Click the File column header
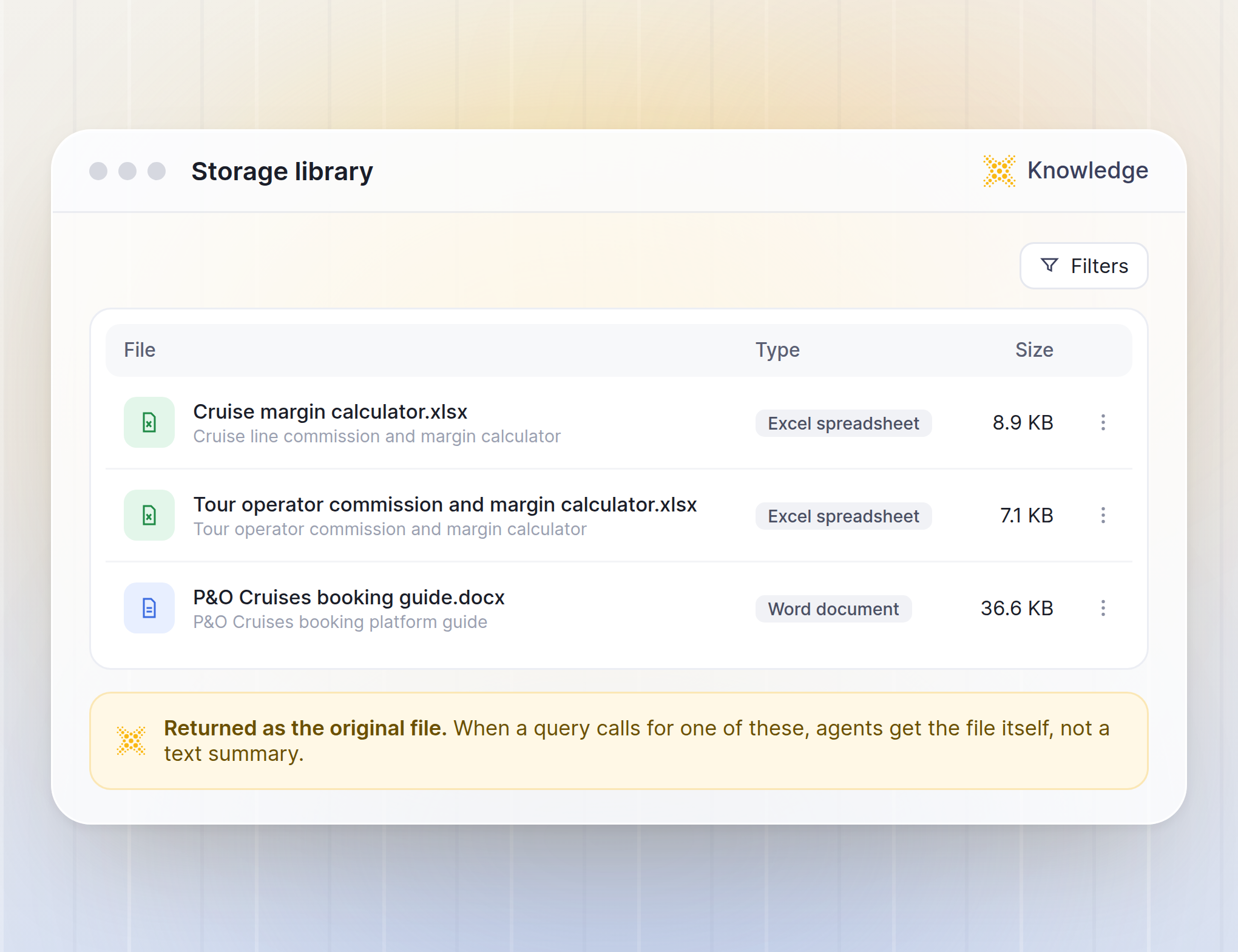The width and height of the screenshot is (1238, 952). (x=140, y=350)
